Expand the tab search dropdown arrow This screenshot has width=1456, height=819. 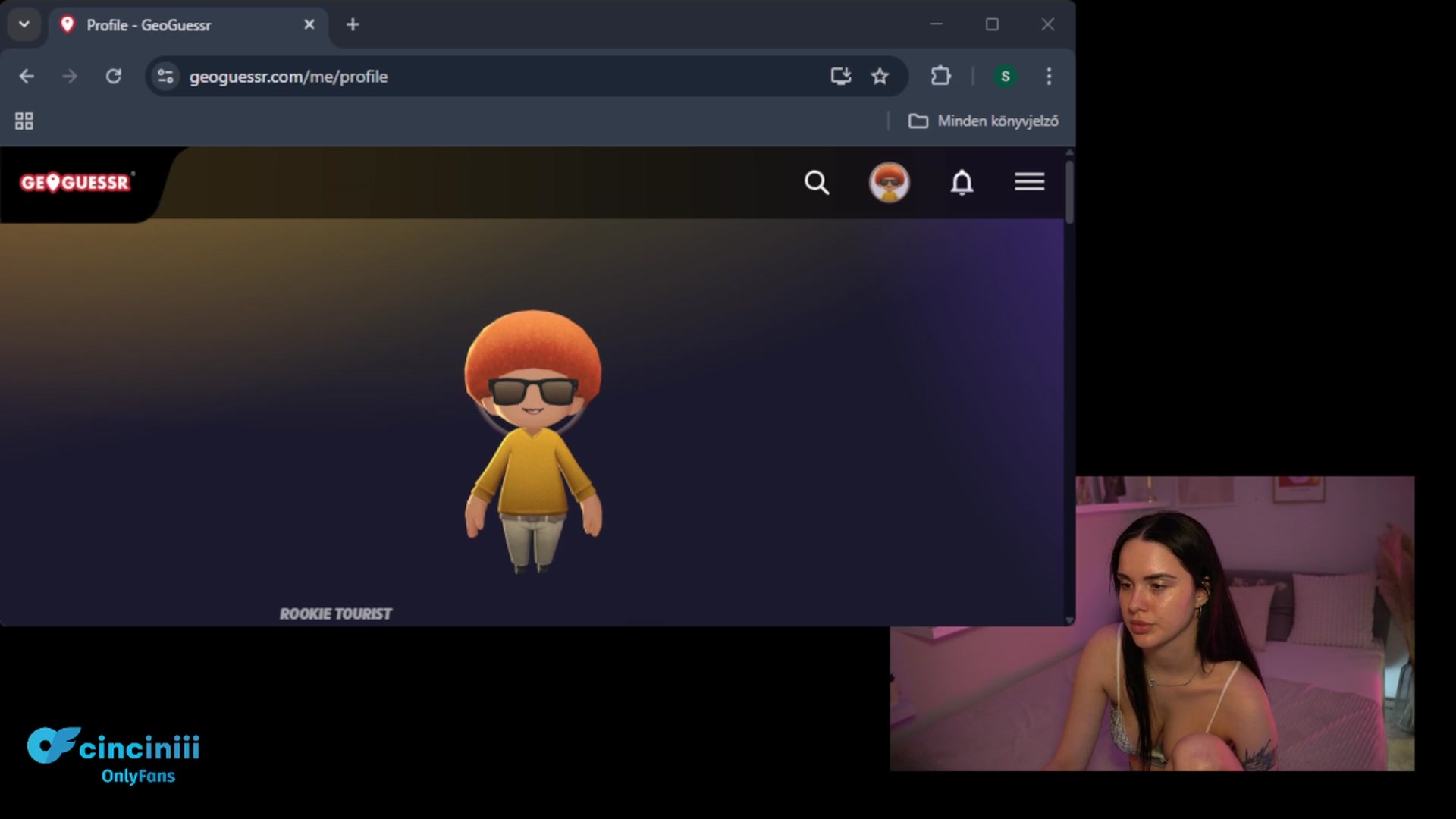click(24, 24)
